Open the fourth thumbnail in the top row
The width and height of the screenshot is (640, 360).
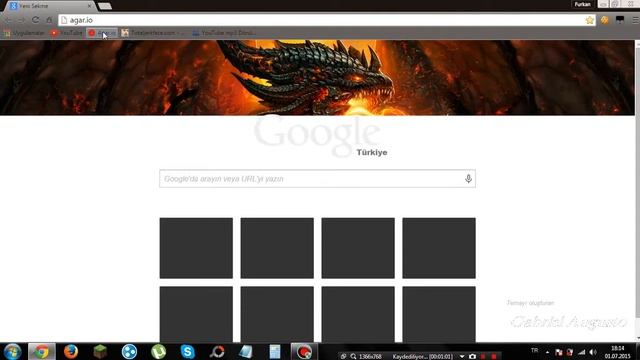coord(439,248)
